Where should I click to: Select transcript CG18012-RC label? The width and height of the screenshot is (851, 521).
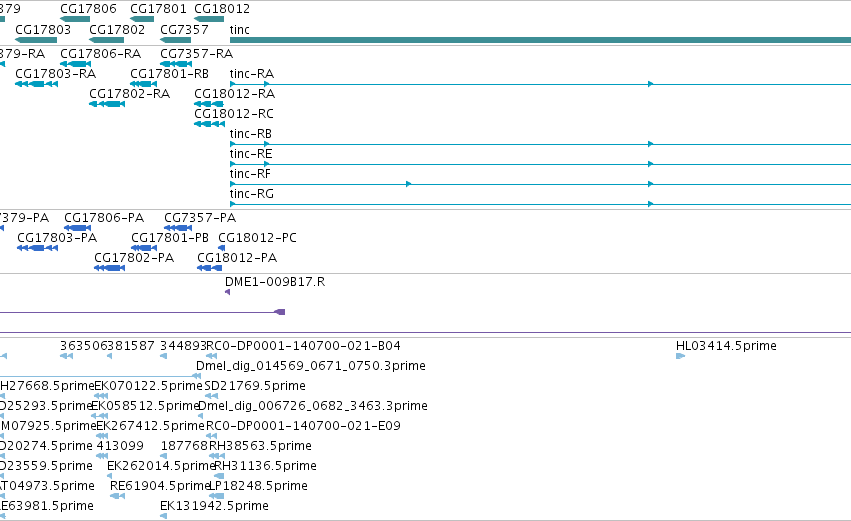pyautogui.click(x=234, y=114)
